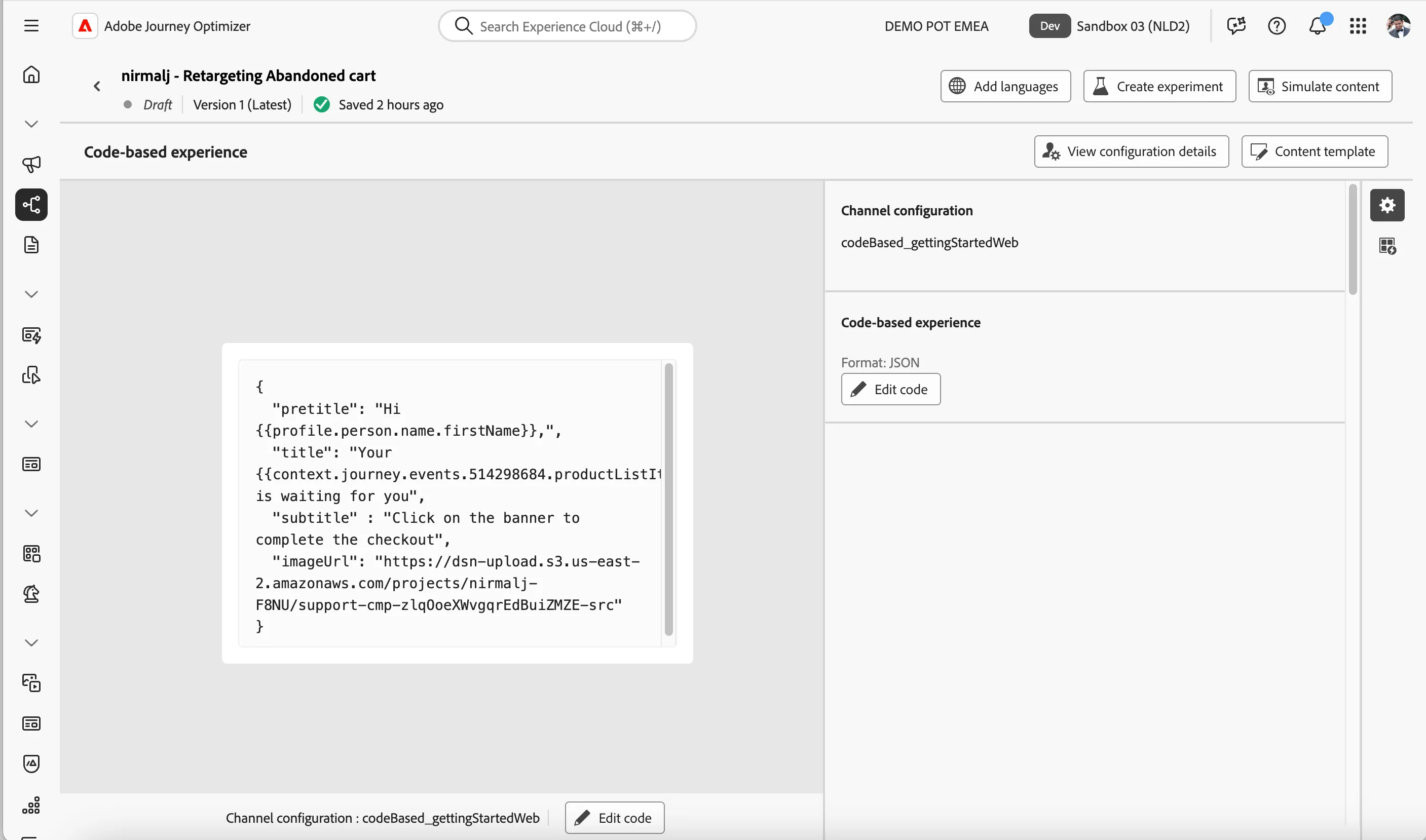Screen dimensions: 1426x840
Task: Open the Dev Sandbox 03 (NLD2) selector
Action: [1109, 26]
